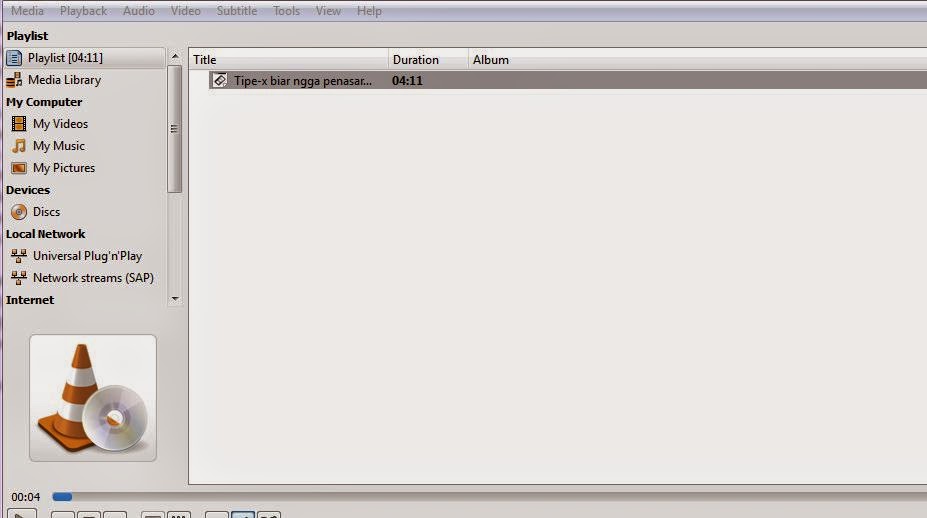Click the film strip icon for My Videos

(19, 124)
